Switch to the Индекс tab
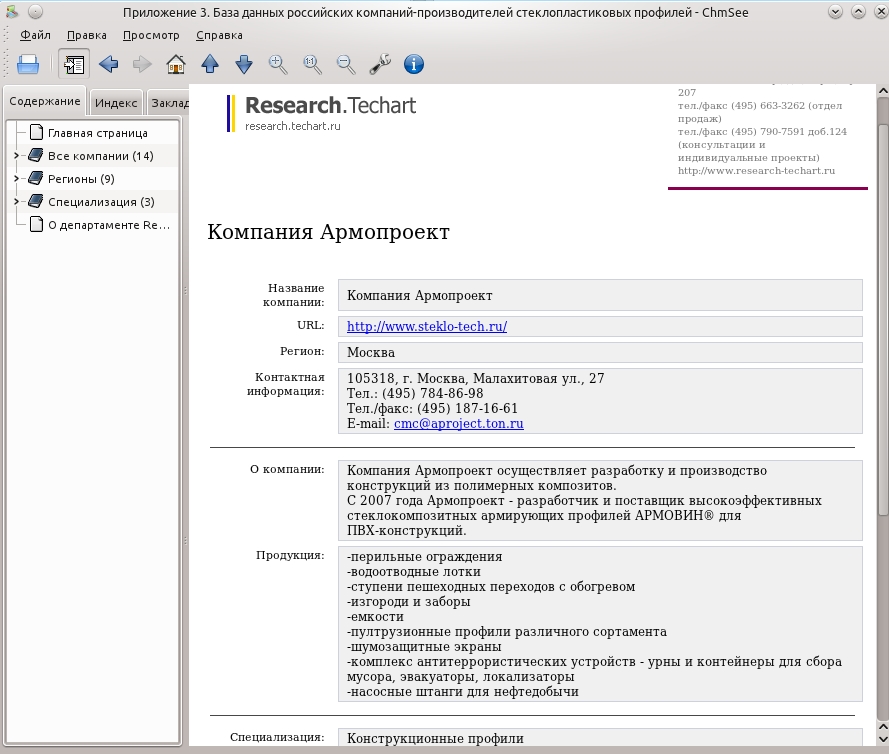 [116, 103]
